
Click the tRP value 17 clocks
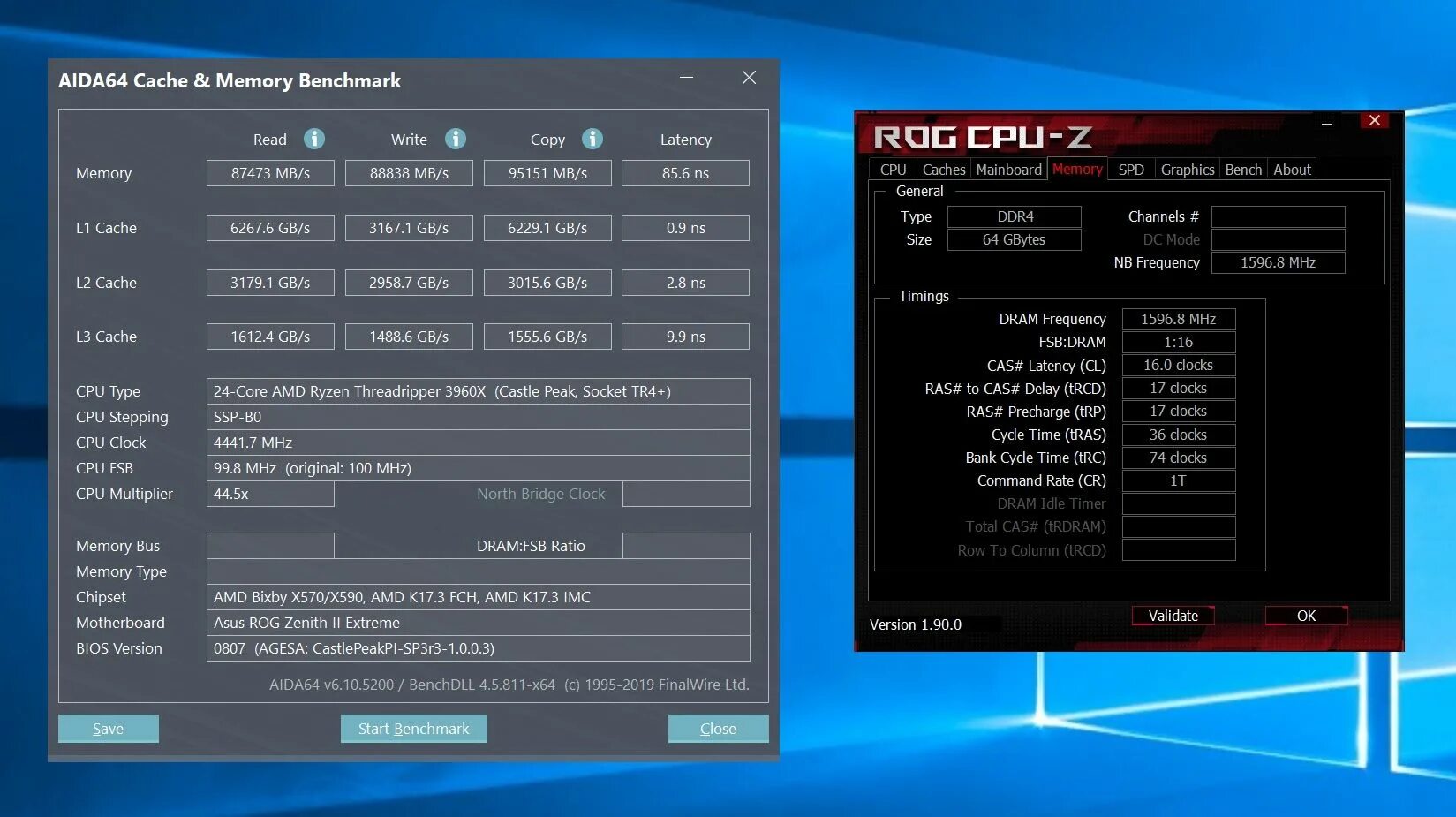point(1179,411)
